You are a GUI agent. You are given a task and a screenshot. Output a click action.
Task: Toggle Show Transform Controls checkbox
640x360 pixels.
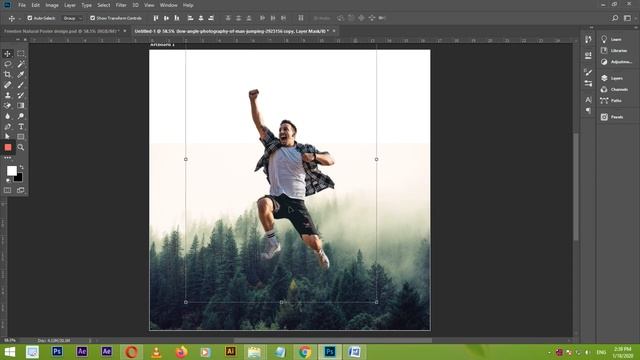tap(93, 18)
